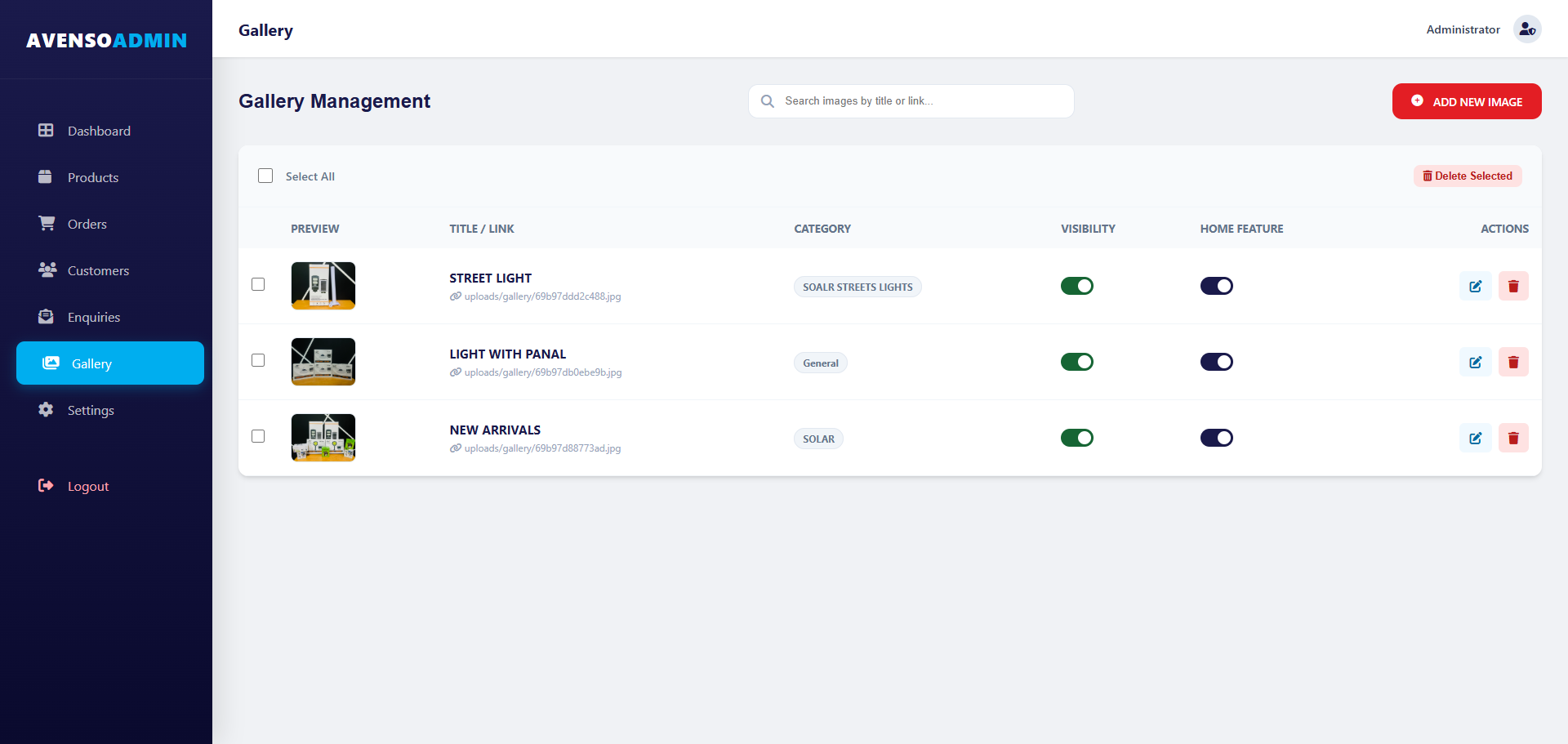Open the LIGHT WITH PANAL preview thumbnail
The image size is (1568, 744).
(323, 362)
